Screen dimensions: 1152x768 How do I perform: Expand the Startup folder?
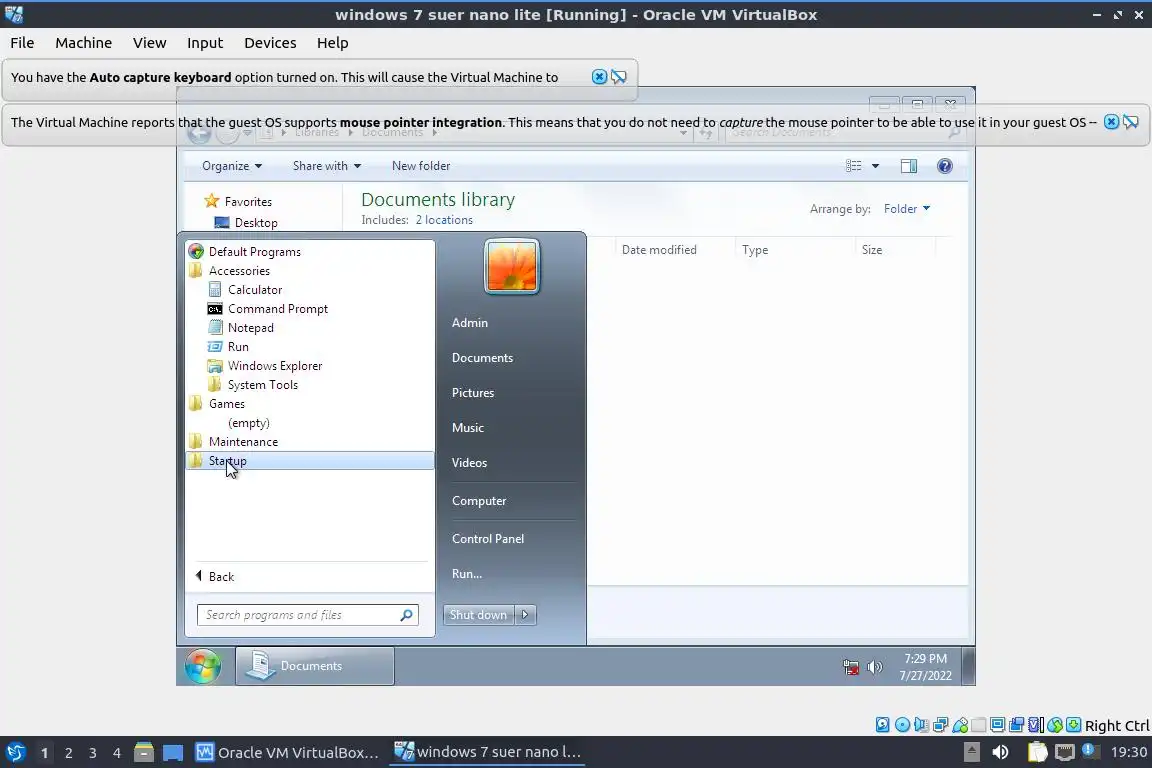(x=309, y=461)
